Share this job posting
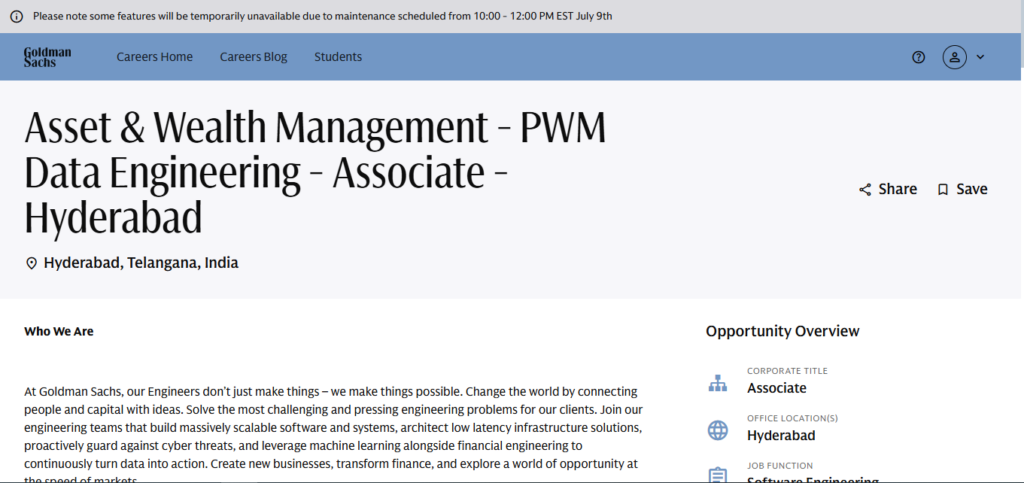Screen dimensions: 1024x483 click(888, 189)
